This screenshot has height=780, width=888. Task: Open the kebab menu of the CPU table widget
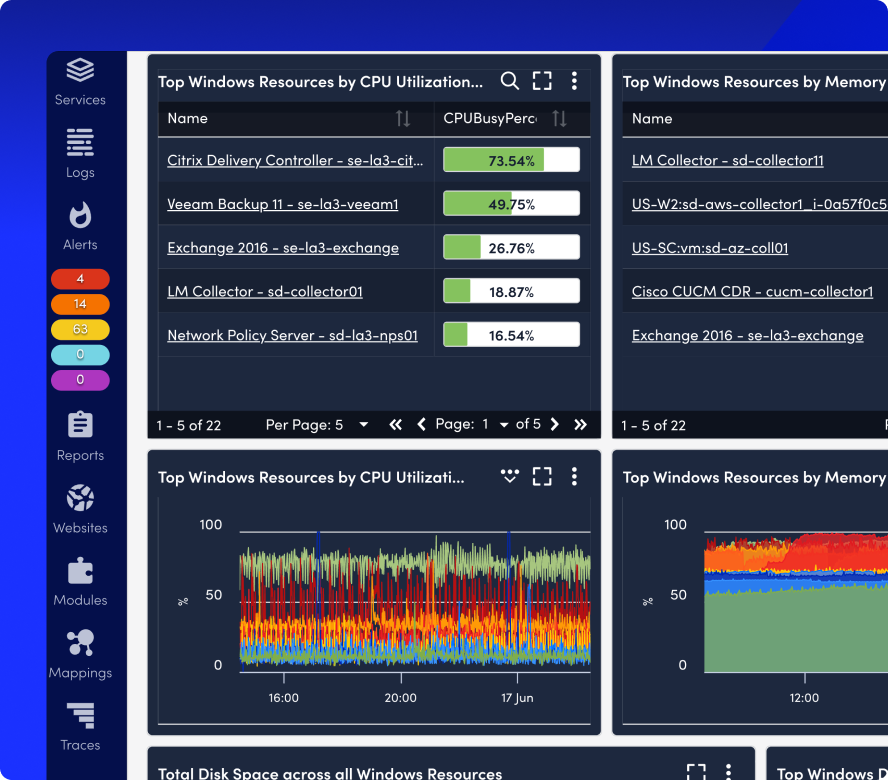574,81
